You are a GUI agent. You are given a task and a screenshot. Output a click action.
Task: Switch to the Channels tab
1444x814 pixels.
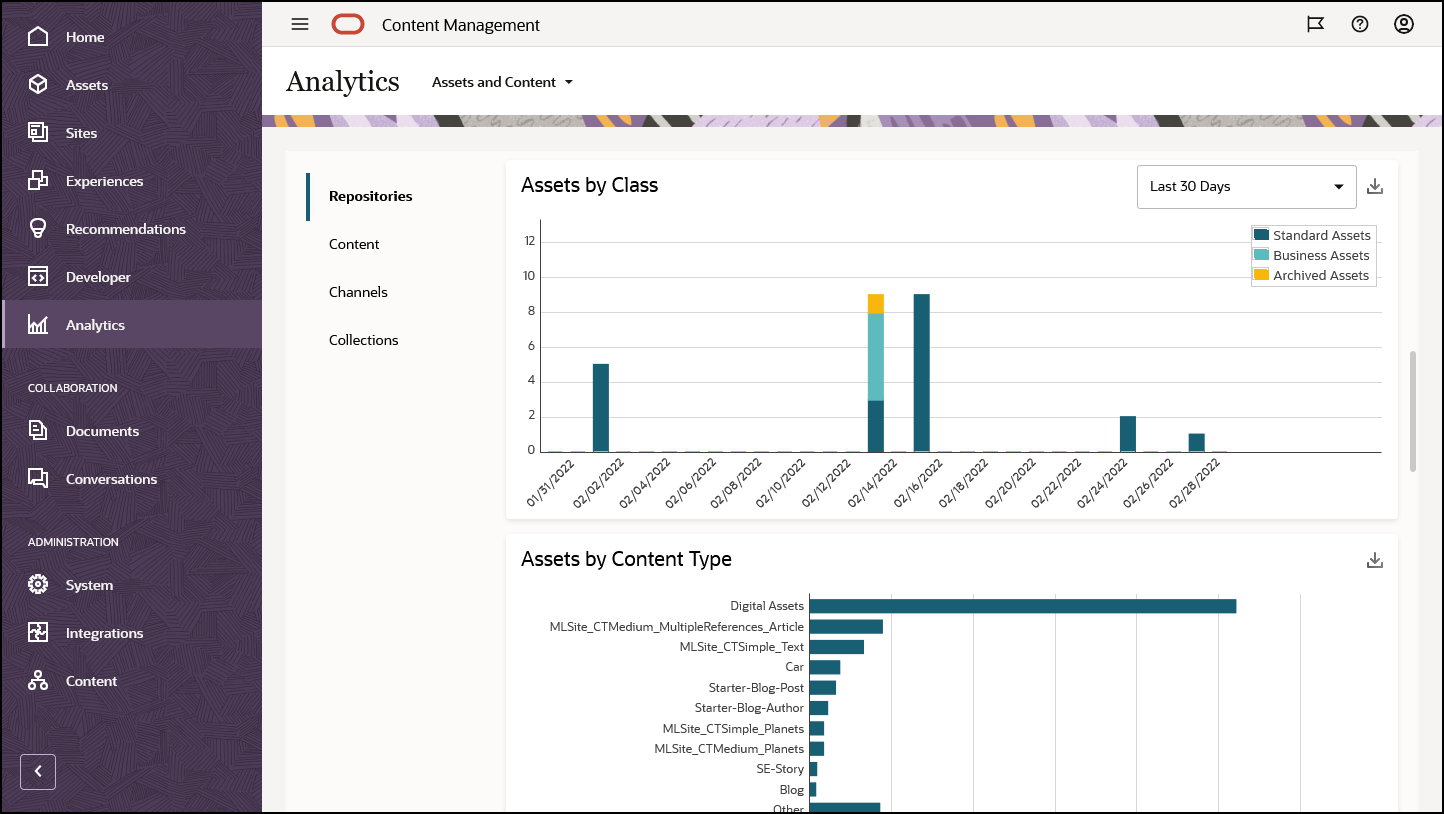[x=358, y=292]
